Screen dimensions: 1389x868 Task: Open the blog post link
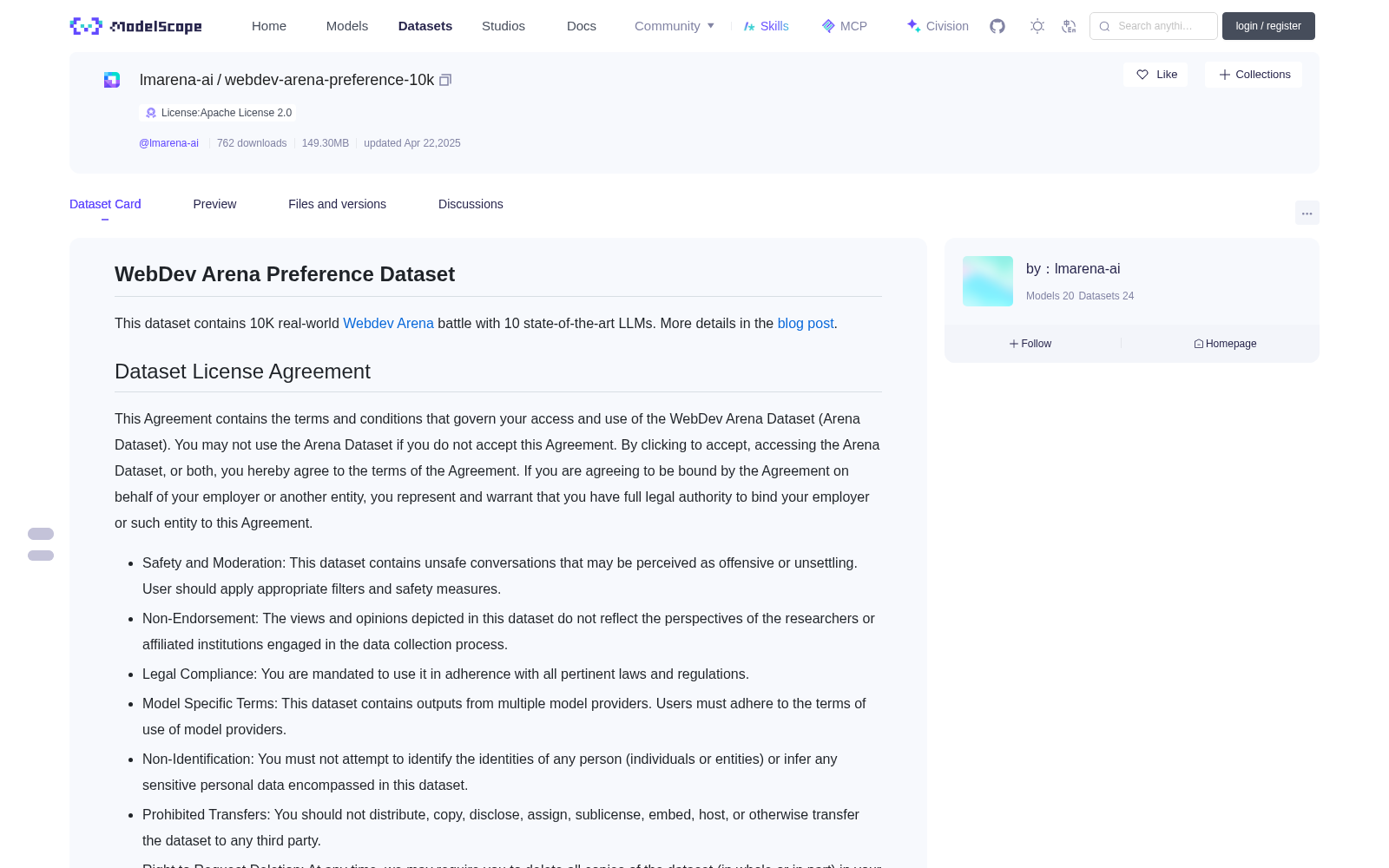point(806,323)
